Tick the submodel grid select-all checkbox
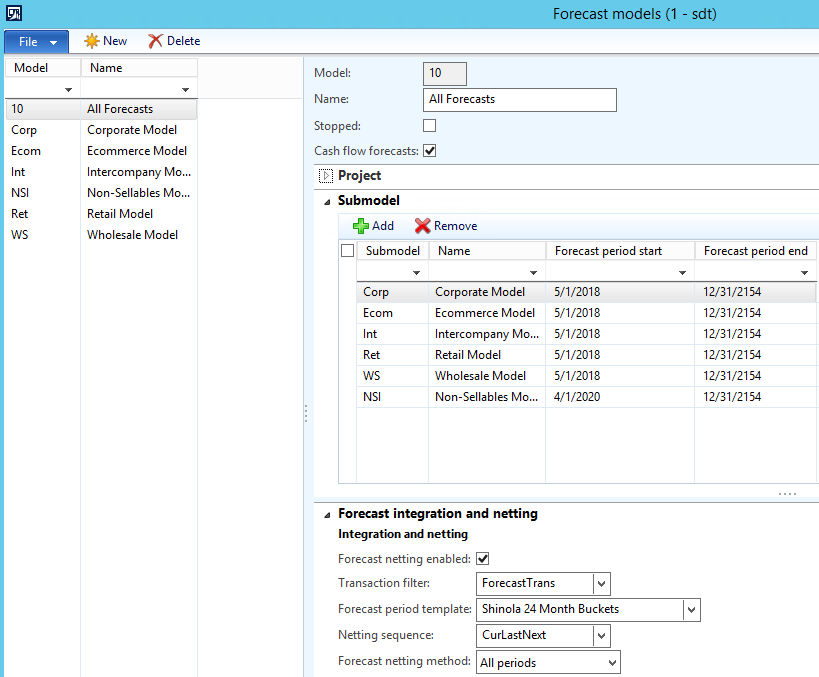Image resolution: width=819 pixels, height=677 pixels. point(347,251)
